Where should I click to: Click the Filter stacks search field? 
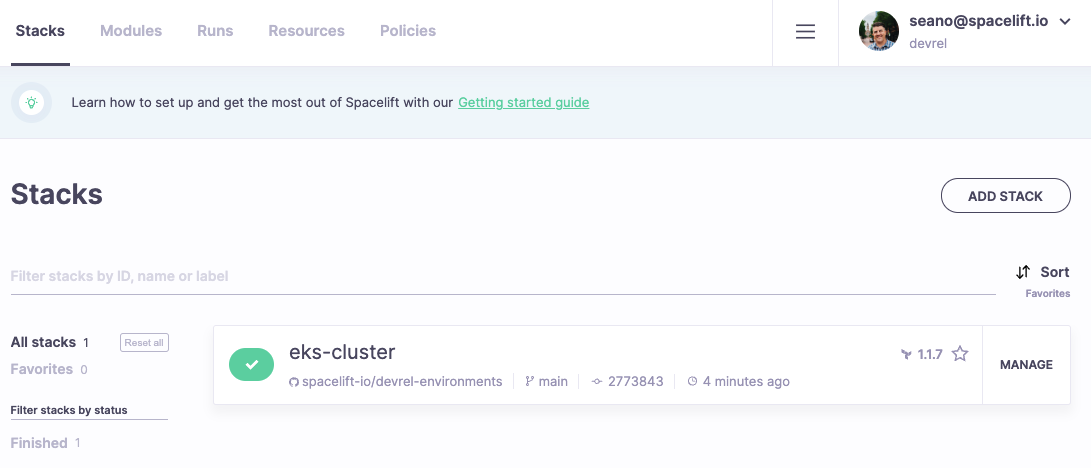coord(500,276)
